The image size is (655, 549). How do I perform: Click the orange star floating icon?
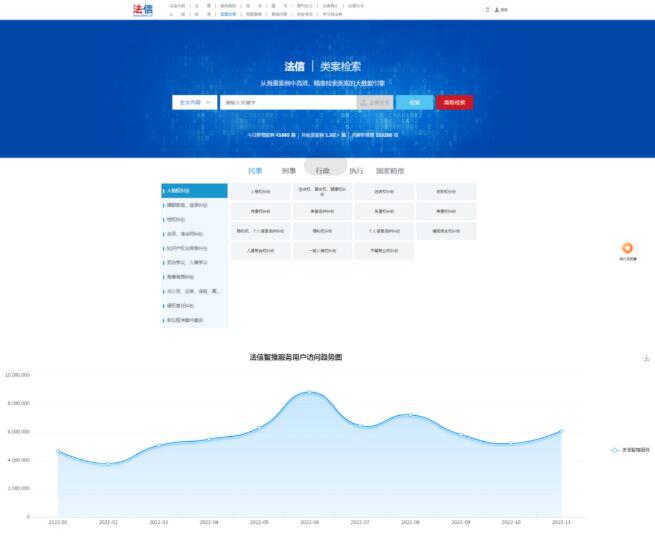click(x=627, y=248)
